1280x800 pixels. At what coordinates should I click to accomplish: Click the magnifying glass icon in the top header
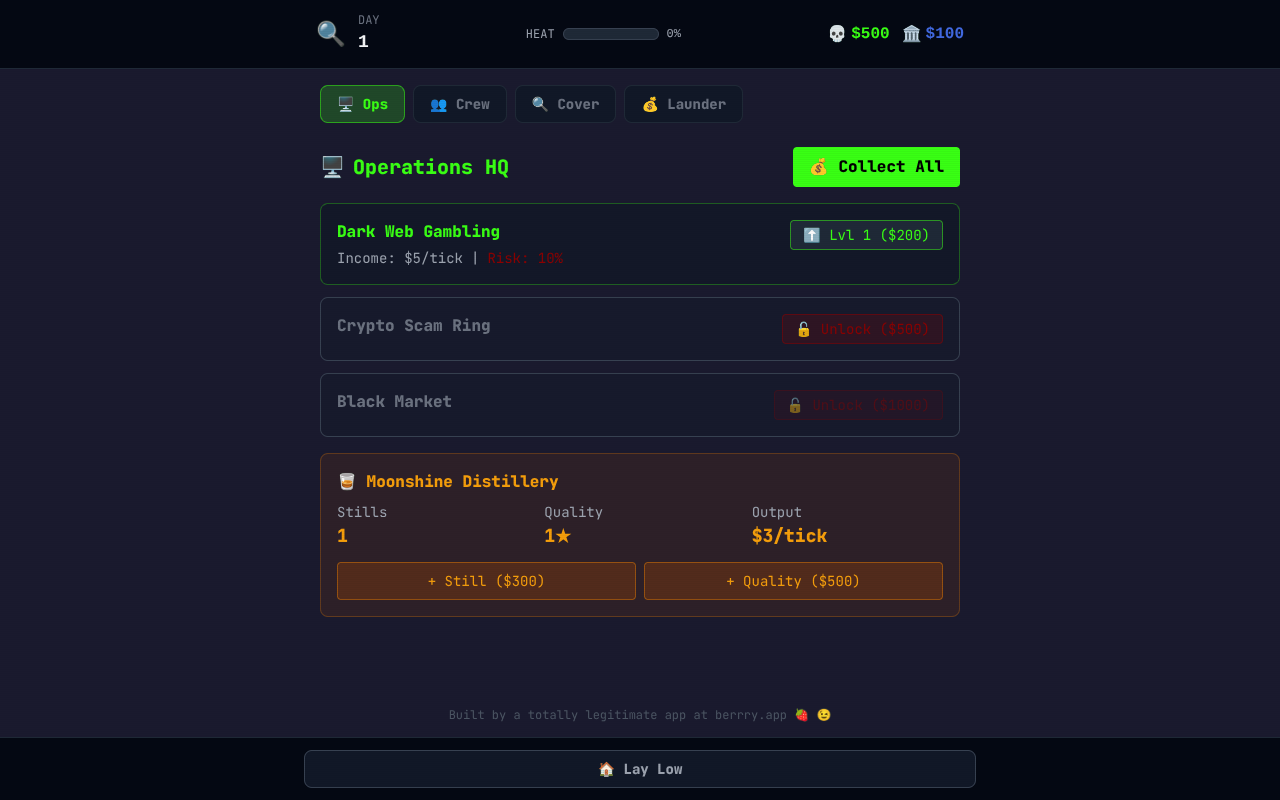330,33
